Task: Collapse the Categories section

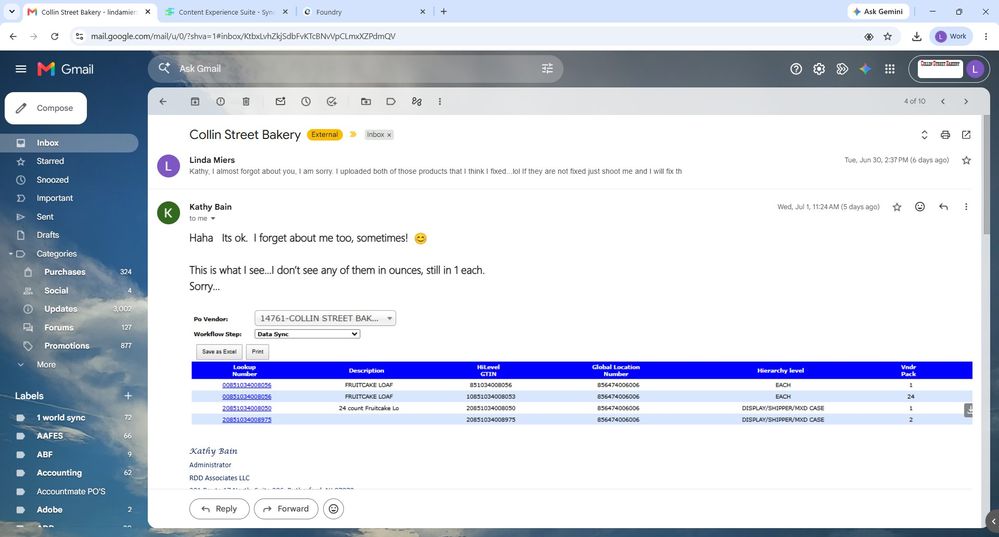Action: (x=11, y=254)
